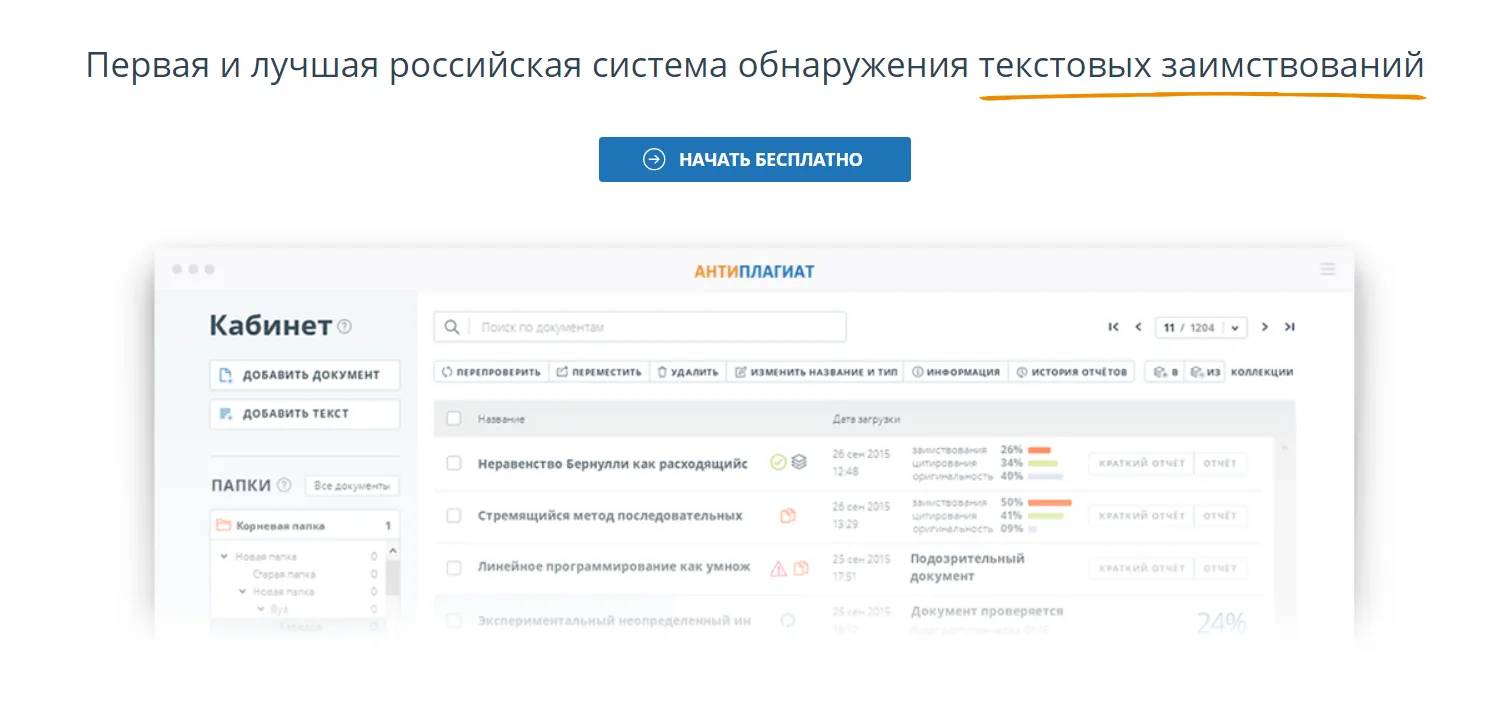1510x728 pixels.
Task: Go to next page of documents
Action: coord(1265,327)
